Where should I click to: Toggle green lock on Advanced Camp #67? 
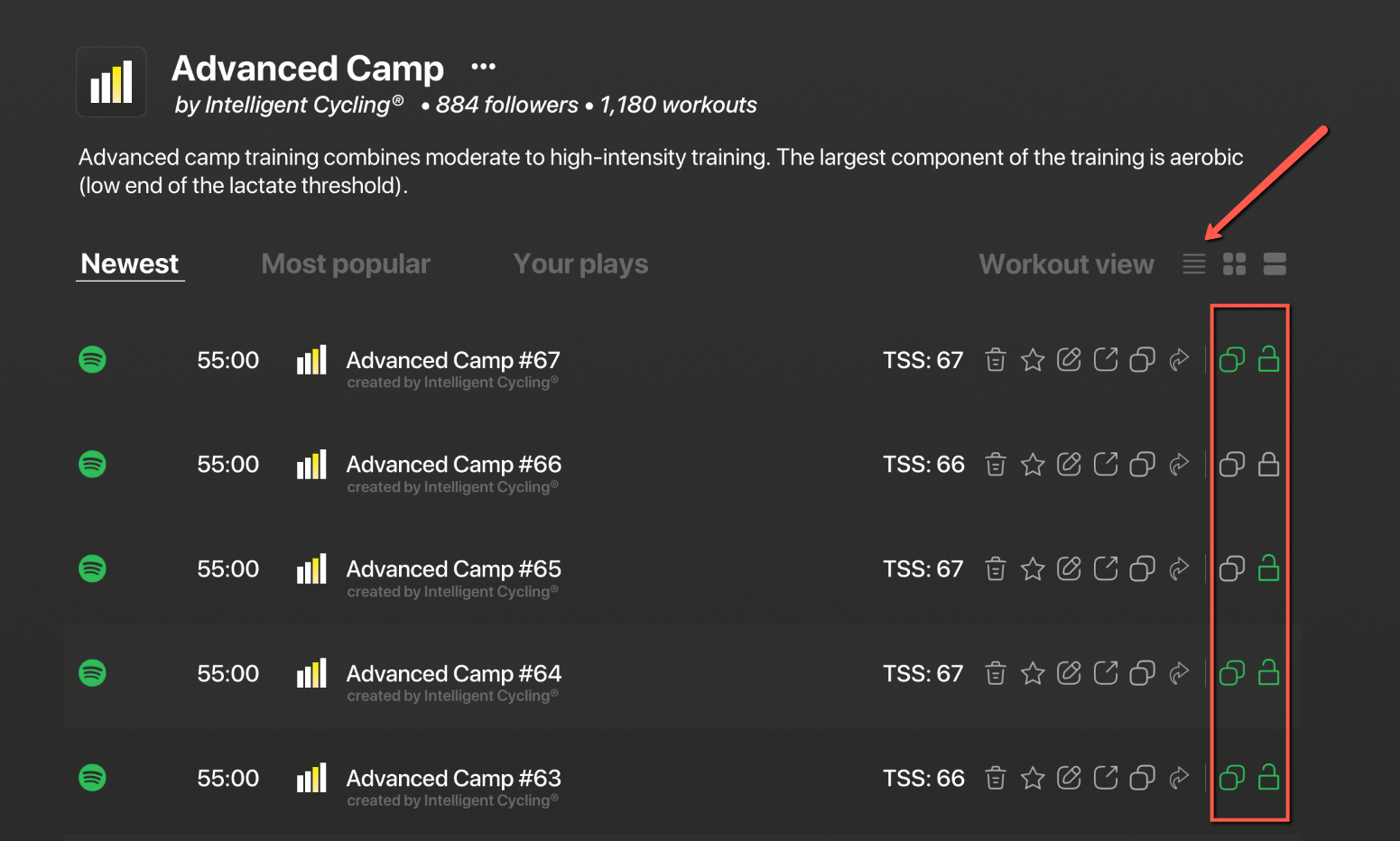pyautogui.click(x=1269, y=360)
